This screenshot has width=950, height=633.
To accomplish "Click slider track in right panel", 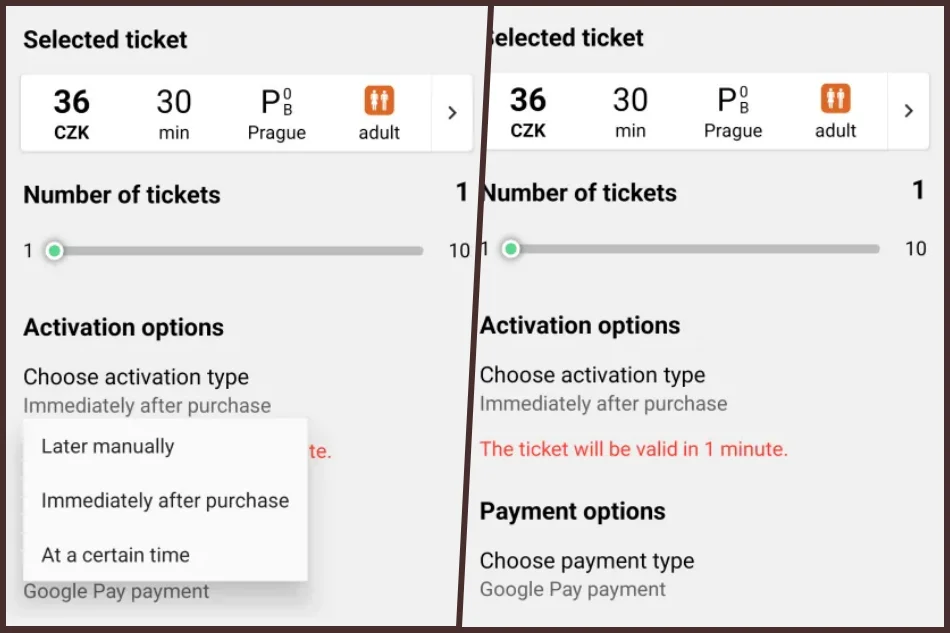I will coord(700,249).
